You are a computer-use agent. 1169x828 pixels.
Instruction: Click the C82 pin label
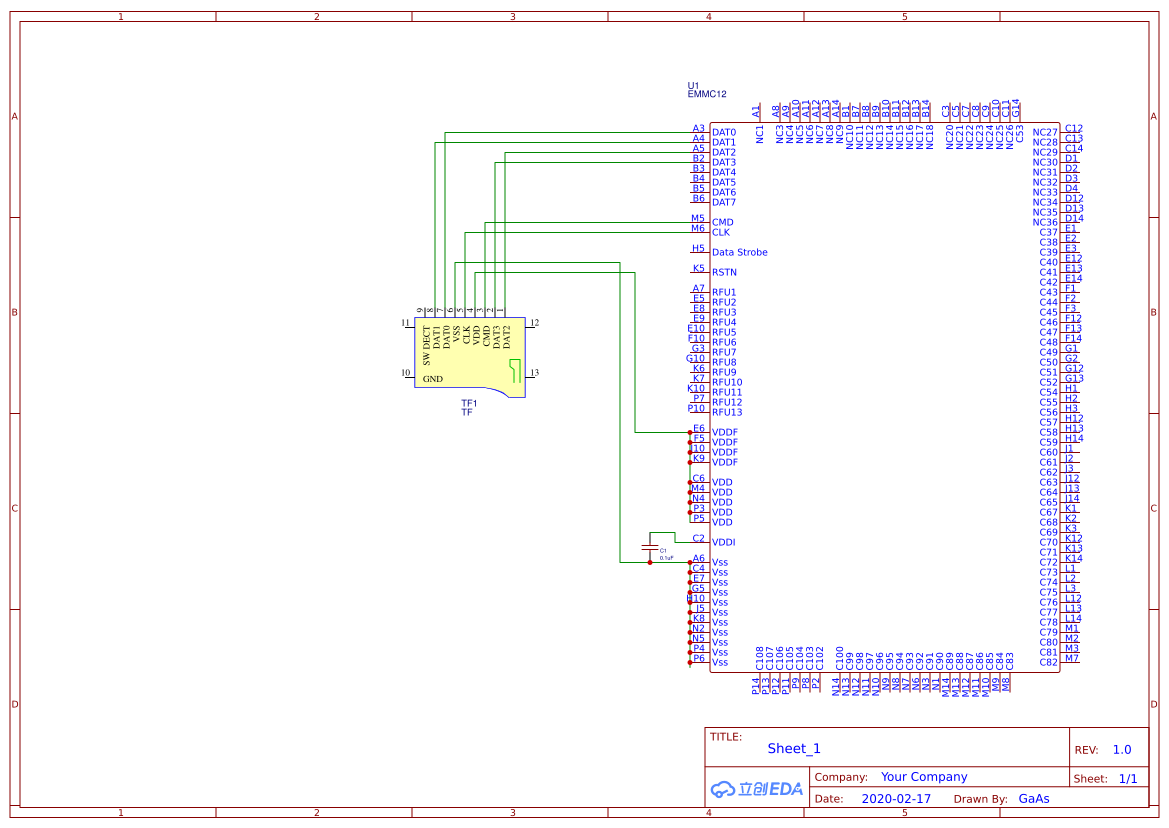[1048, 663]
